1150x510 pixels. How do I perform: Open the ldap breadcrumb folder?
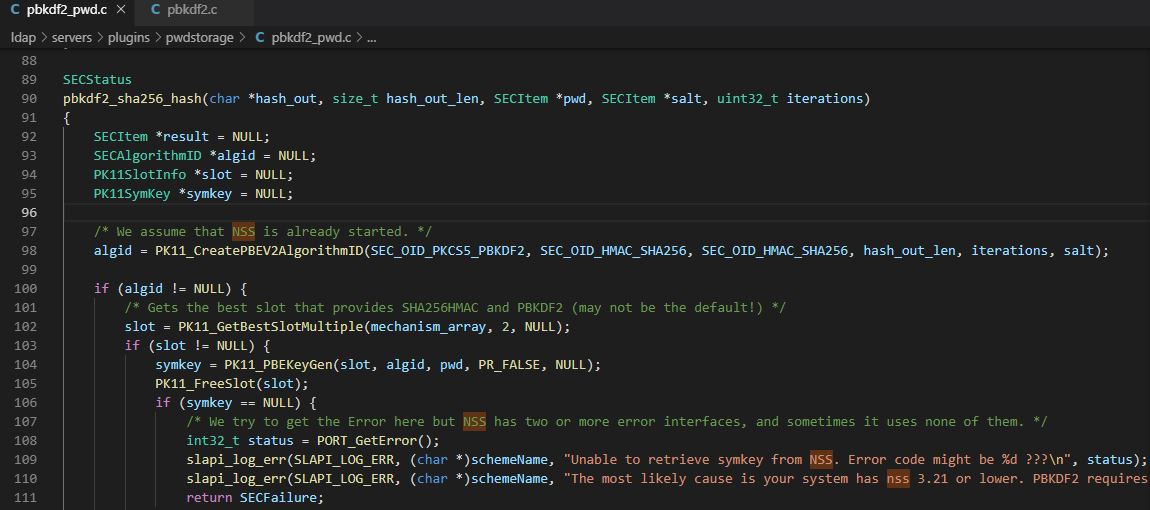(x=23, y=37)
